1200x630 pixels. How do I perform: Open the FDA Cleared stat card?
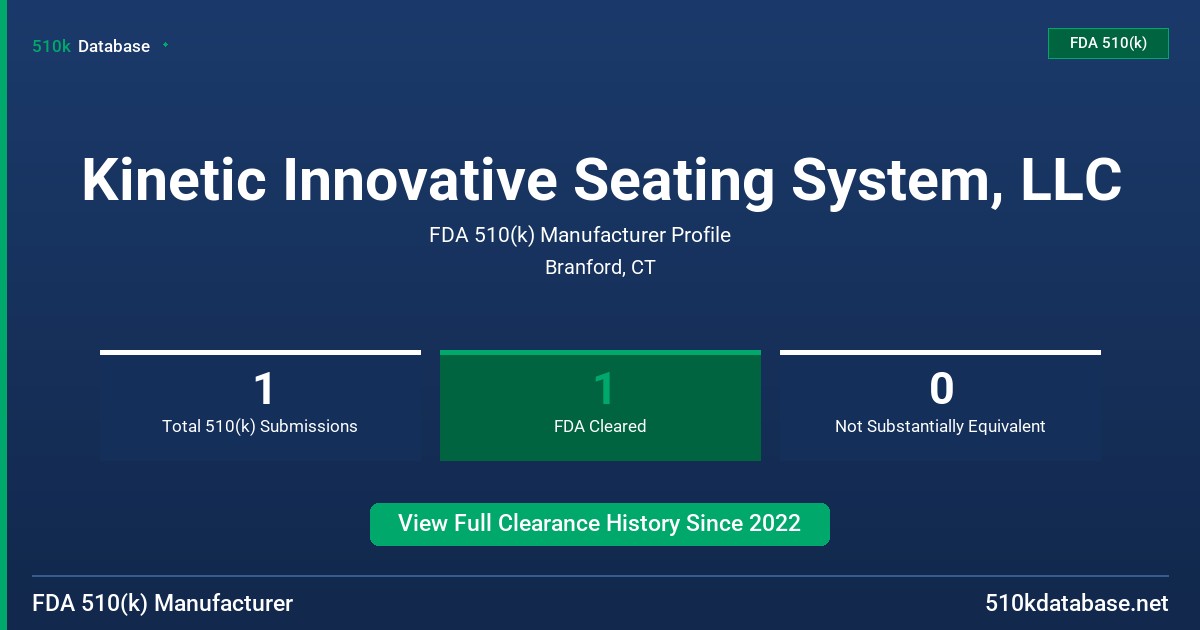pyautogui.click(x=600, y=405)
